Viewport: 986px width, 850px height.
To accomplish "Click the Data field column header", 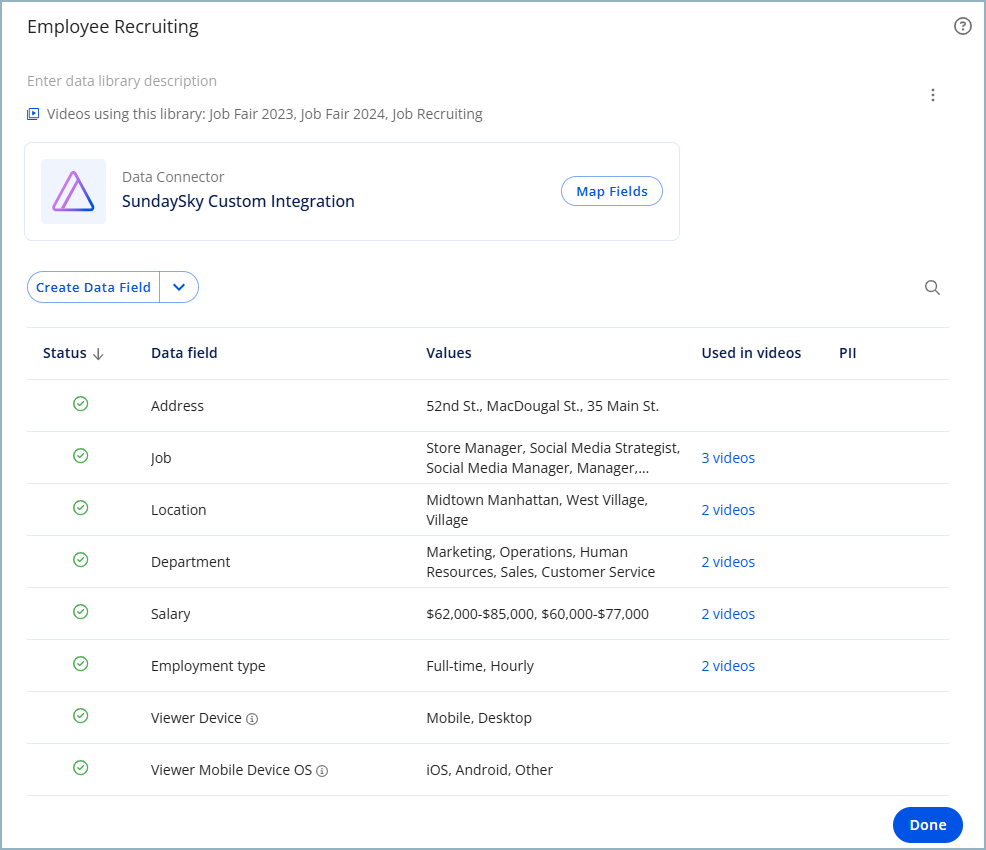I will (184, 353).
